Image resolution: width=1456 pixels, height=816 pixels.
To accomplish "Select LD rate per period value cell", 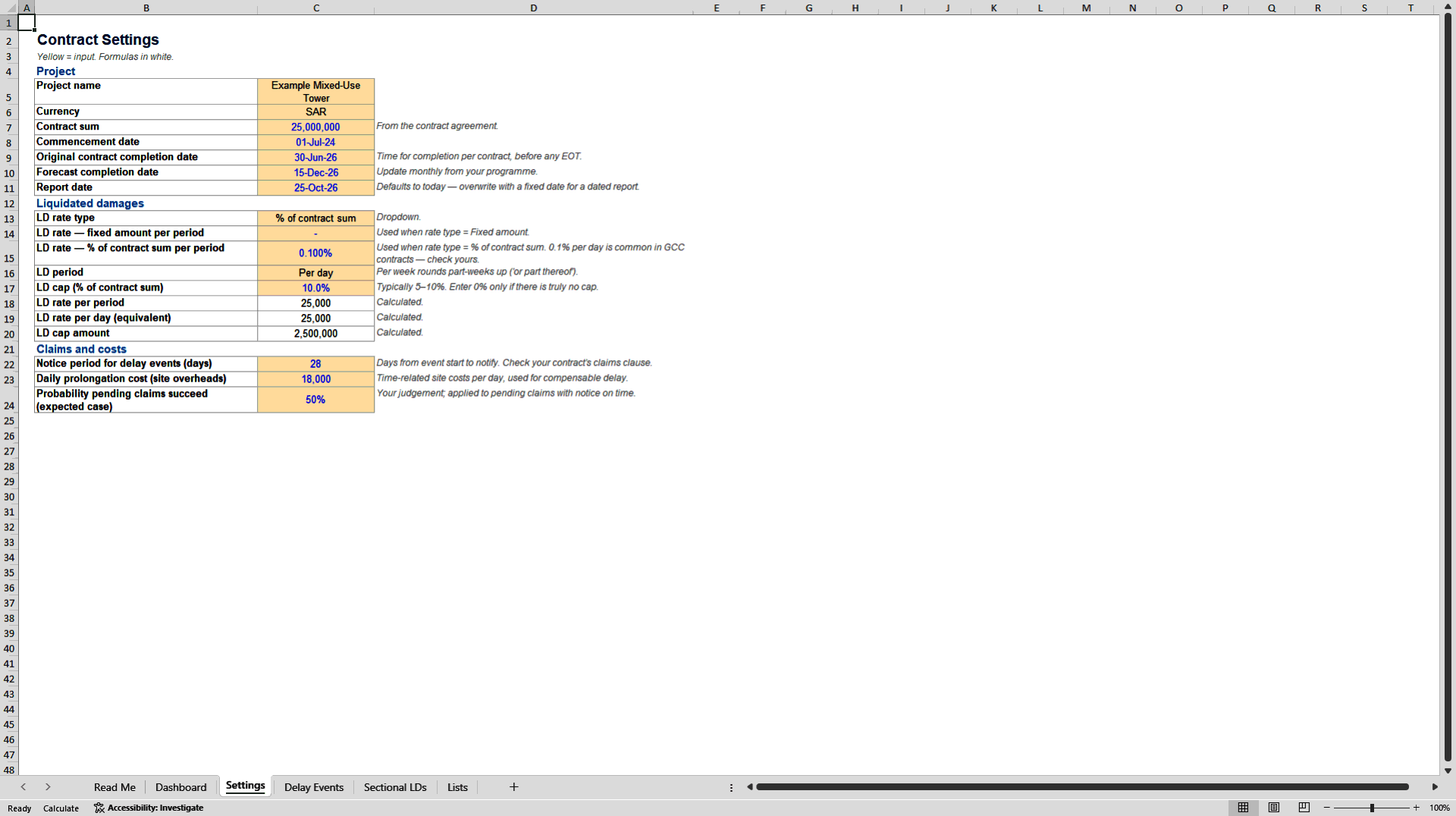I will (315, 303).
